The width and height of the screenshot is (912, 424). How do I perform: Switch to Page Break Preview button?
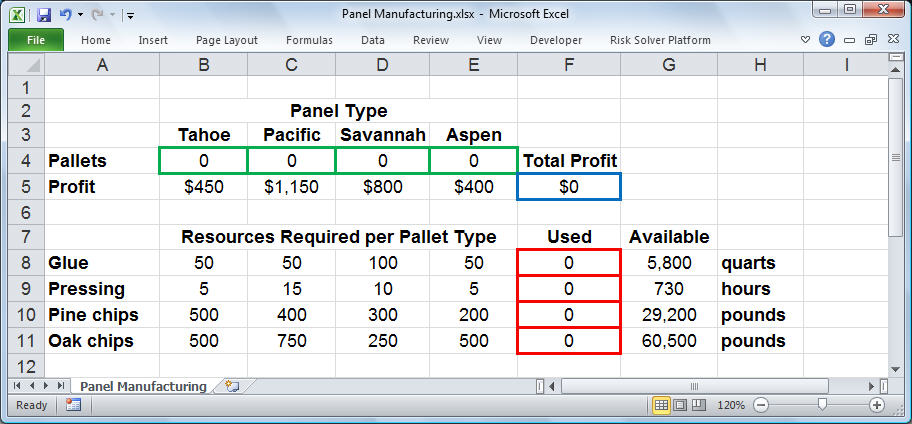697,405
